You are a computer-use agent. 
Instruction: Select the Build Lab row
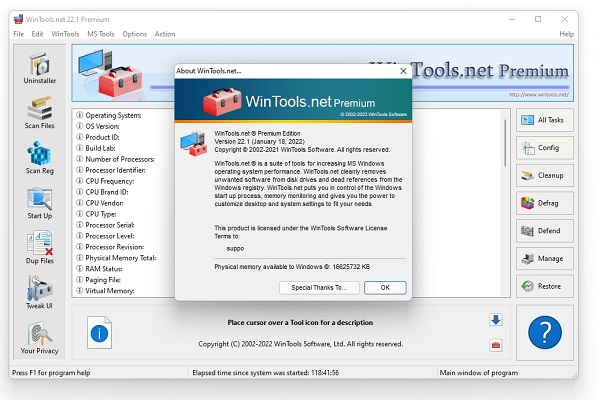96,148
